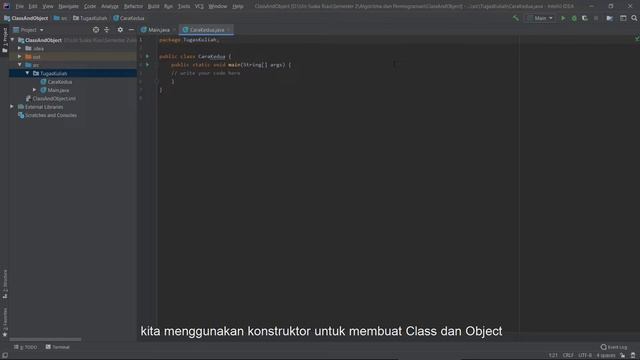Viewport: 640px width, 360px height.
Task: Open the Window menu
Action: (218, 6)
